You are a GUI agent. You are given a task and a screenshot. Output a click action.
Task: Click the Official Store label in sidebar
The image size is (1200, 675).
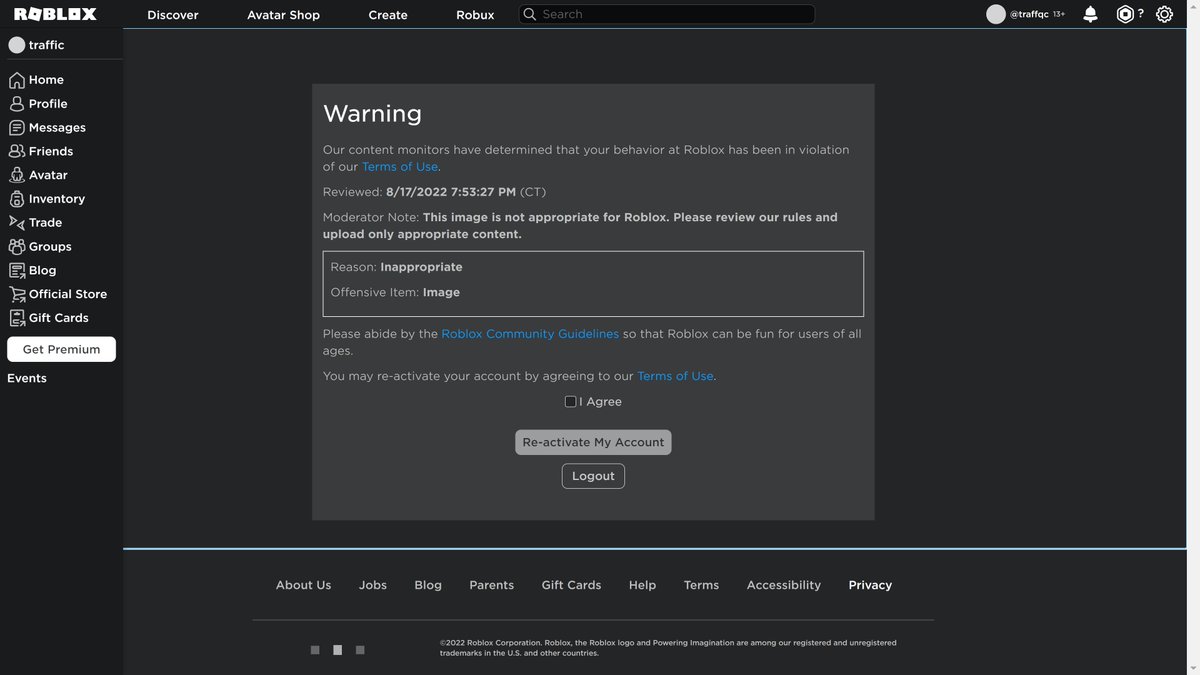click(x=68, y=294)
